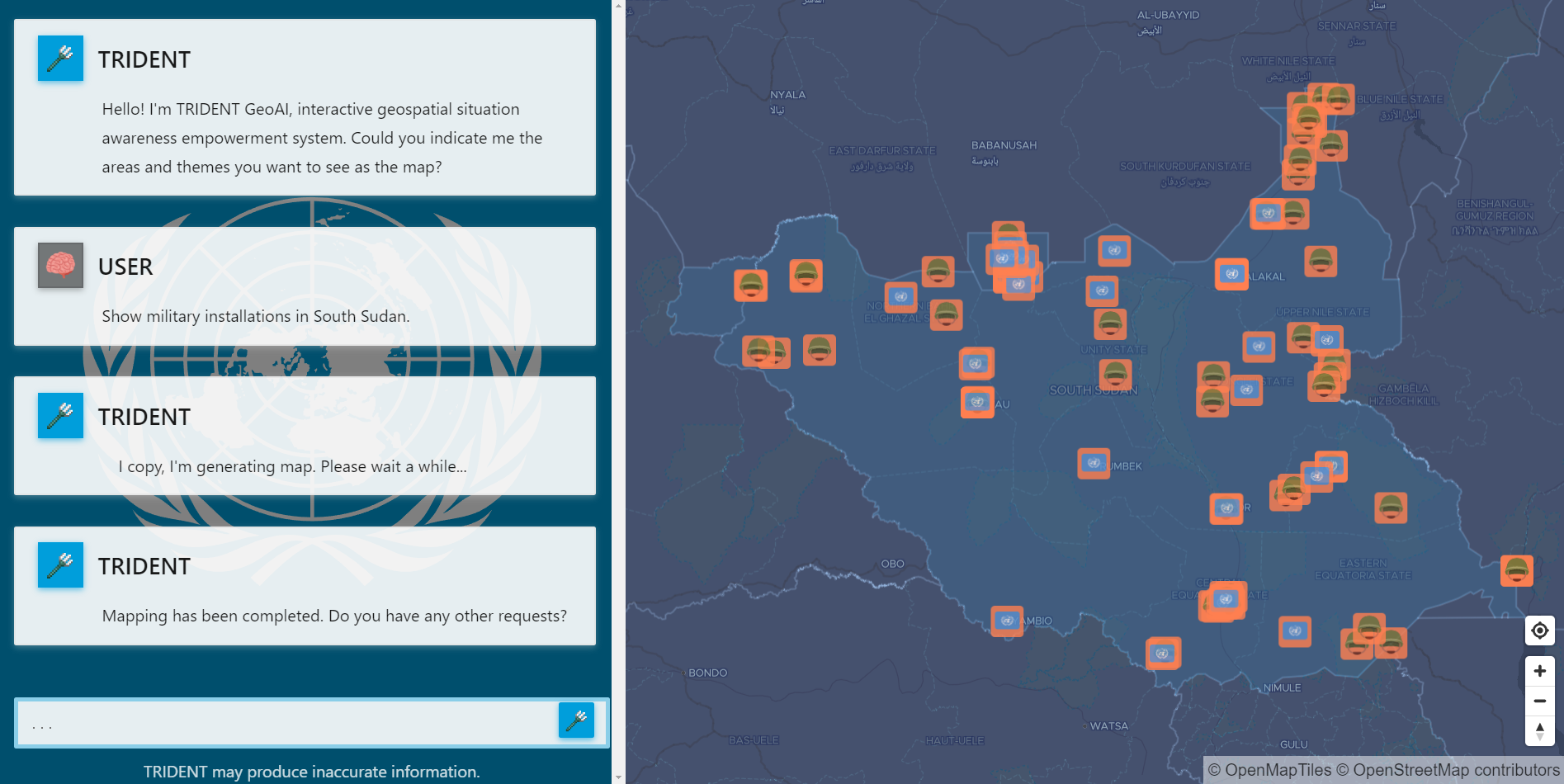Click the UN flag marker near Malakal

(x=1231, y=275)
